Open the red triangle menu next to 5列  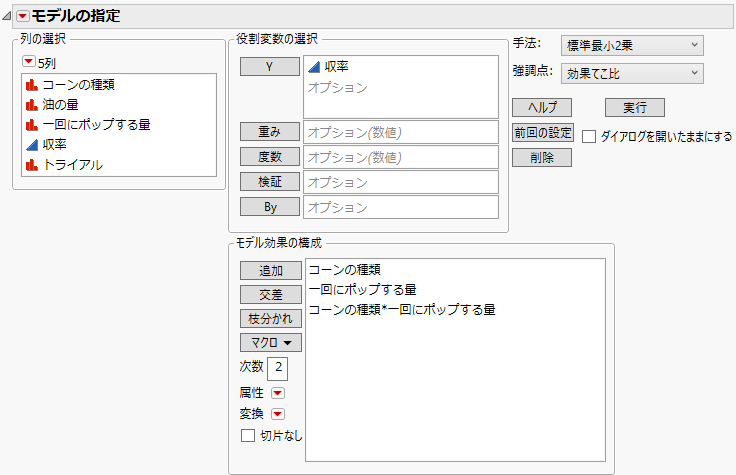tap(29, 61)
